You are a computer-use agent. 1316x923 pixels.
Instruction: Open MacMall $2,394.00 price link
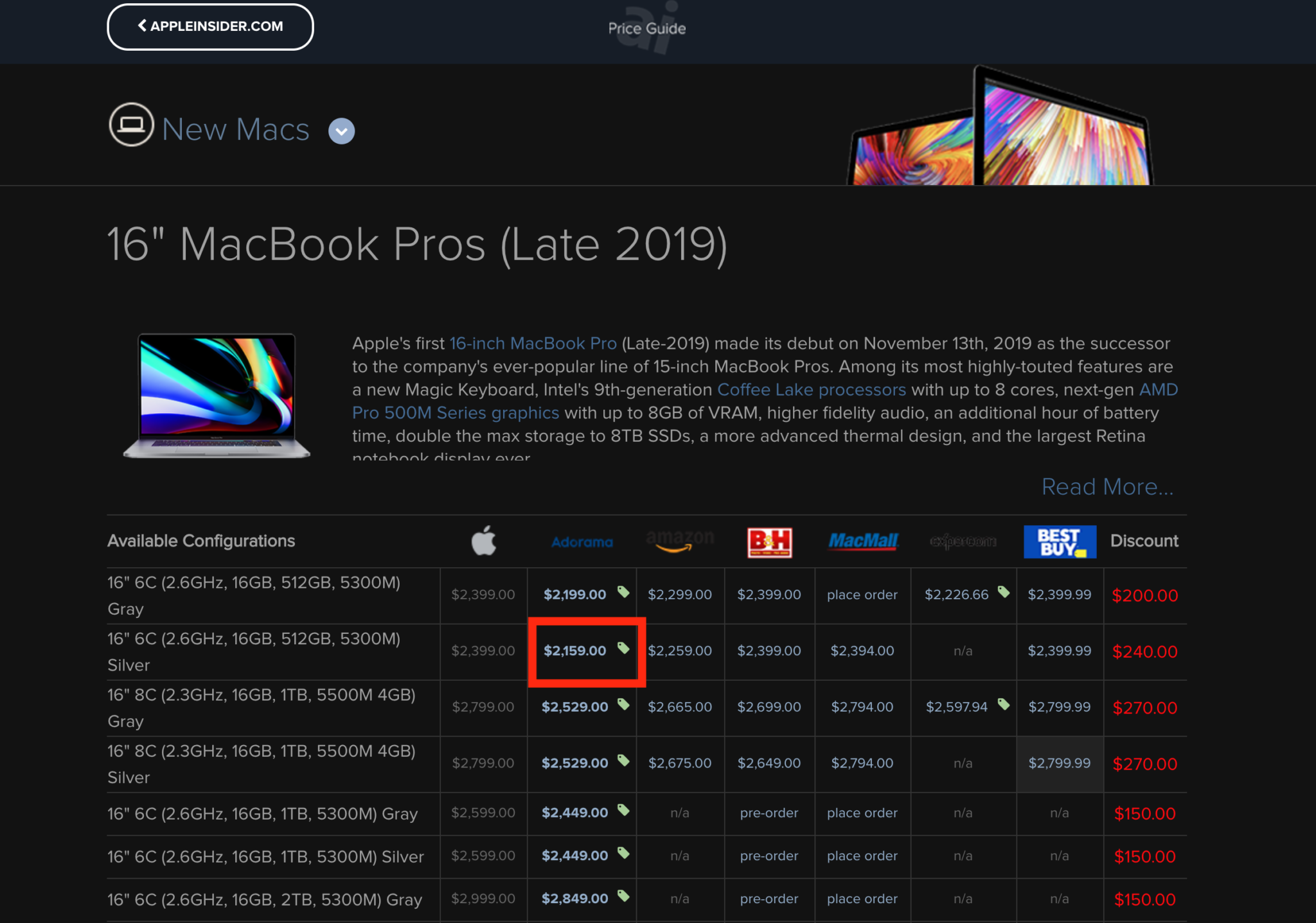click(862, 651)
